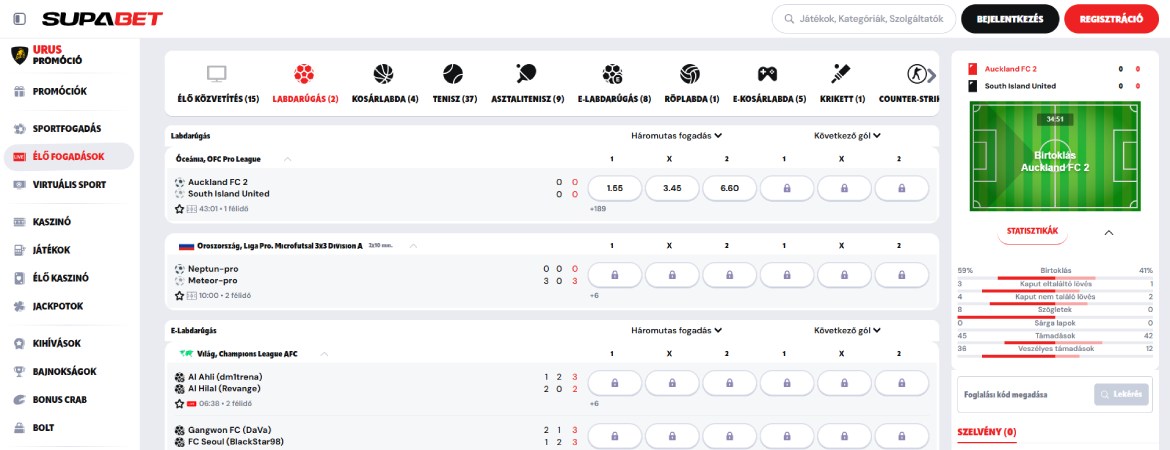Open the Gangwon FC (DaVa) match row
Screen dimensions: 1170x450
(552, 435)
